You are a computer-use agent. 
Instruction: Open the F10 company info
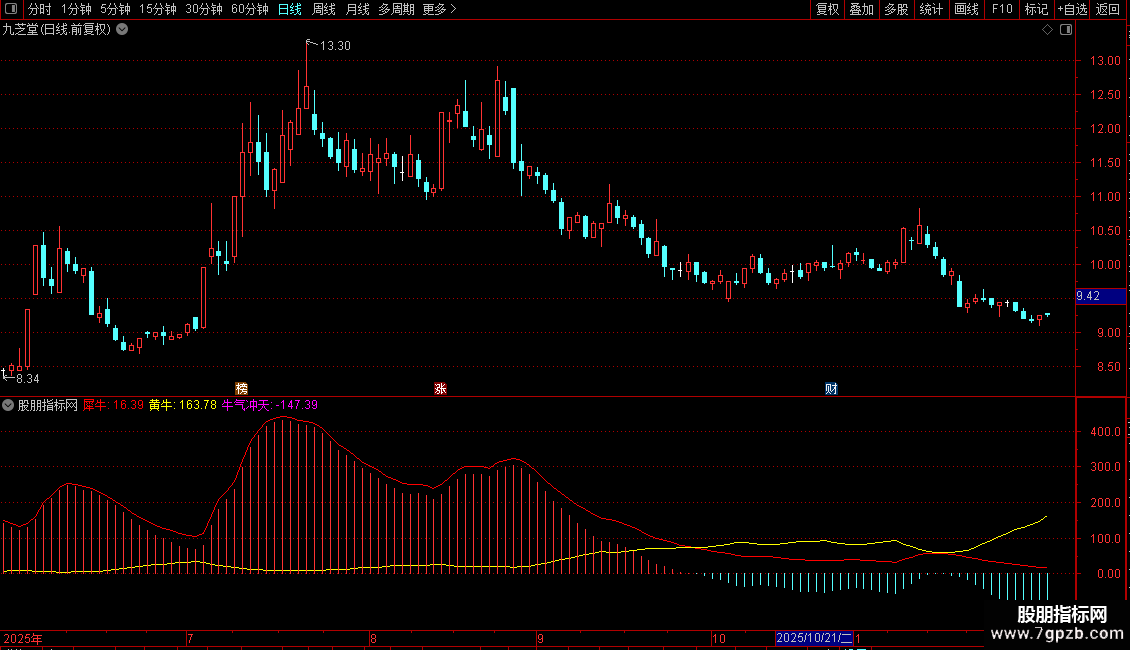coord(1002,9)
